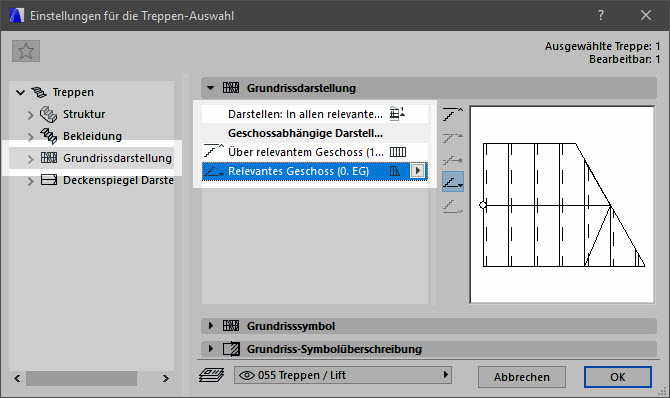Click the horizontal scrollbar thumb under the tree

[82, 378]
